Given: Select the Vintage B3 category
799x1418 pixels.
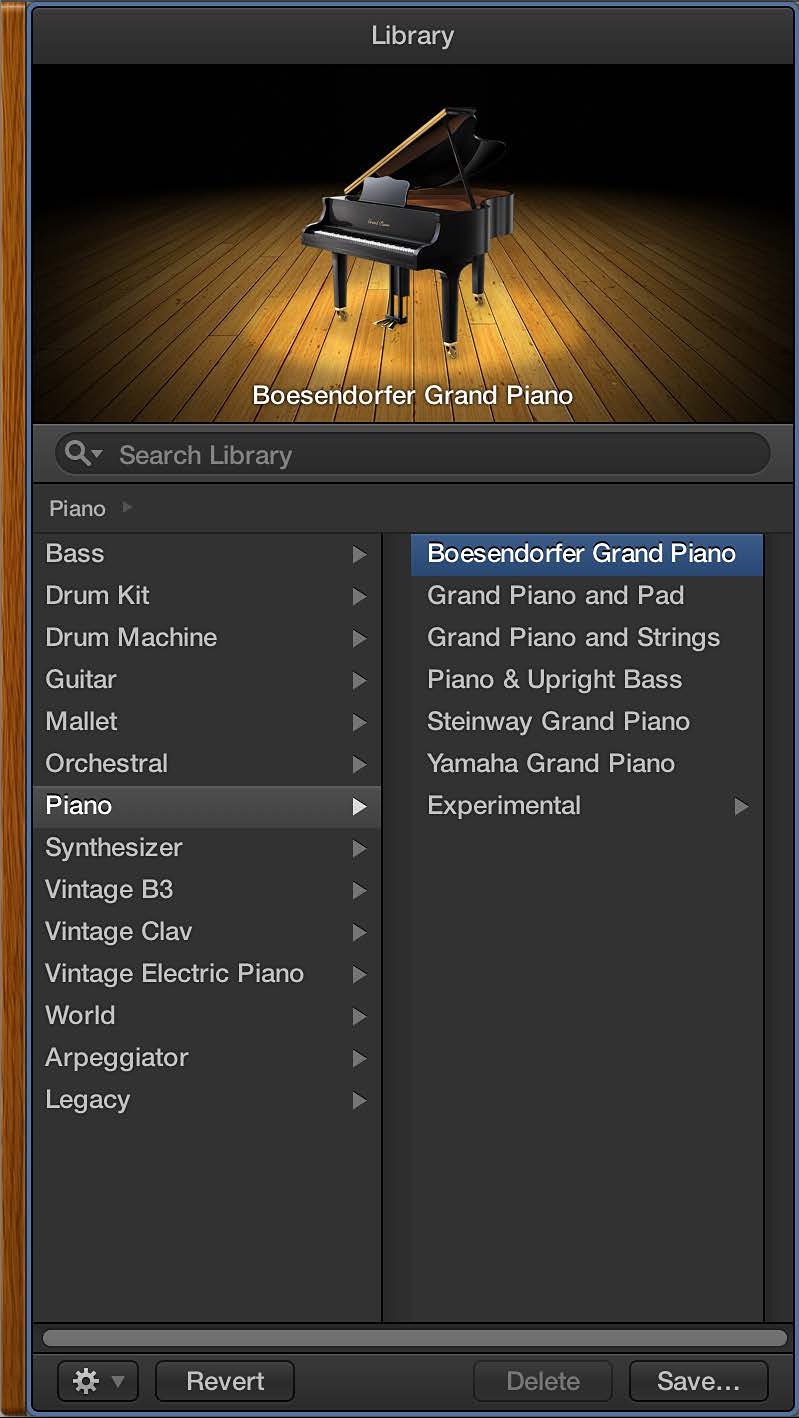Looking at the screenshot, I should (x=207, y=890).
